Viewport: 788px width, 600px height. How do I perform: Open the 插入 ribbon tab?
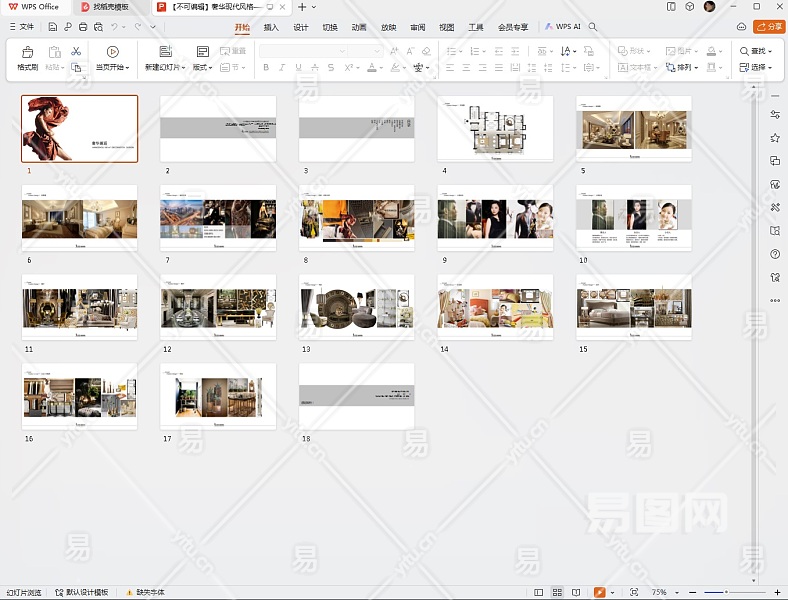[x=271, y=27]
